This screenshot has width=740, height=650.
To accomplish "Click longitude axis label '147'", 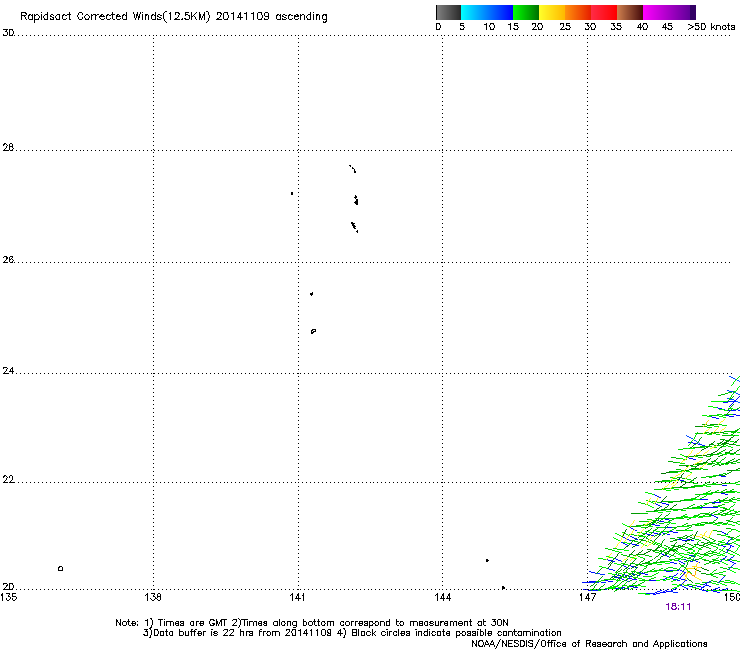I will (587, 597).
